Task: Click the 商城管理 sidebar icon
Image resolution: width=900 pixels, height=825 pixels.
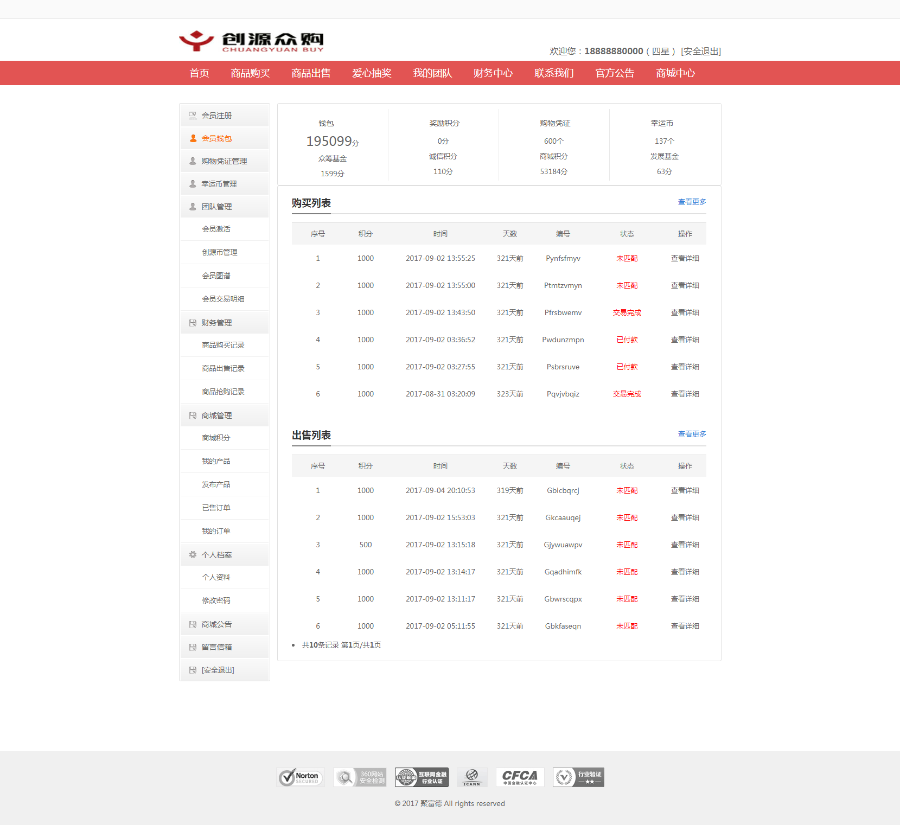Action: tap(193, 415)
